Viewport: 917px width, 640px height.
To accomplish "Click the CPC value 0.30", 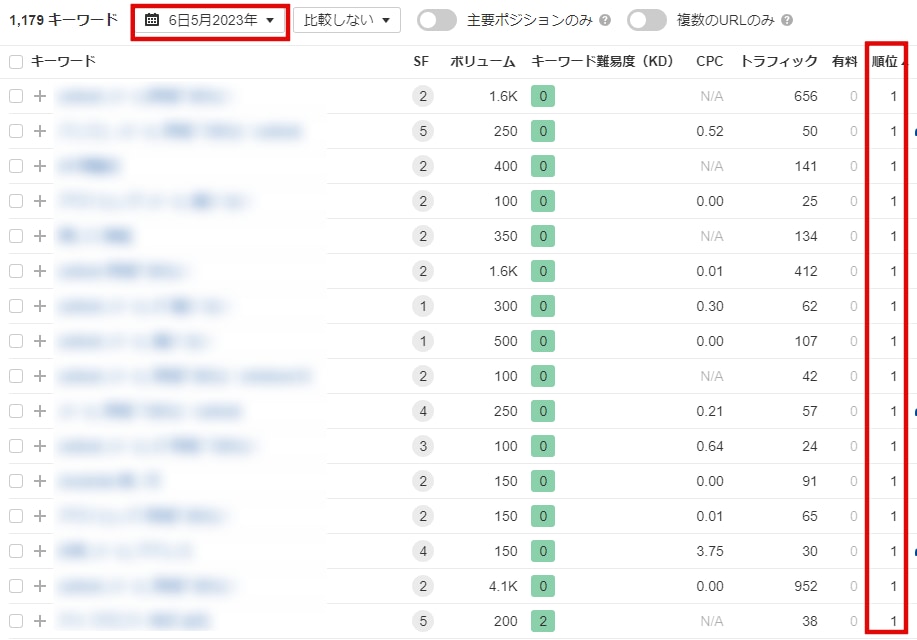I will [x=710, y=306].
